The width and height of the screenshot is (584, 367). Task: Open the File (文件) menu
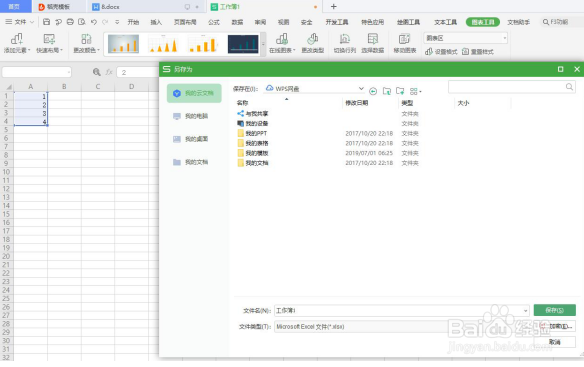(19, 22)
